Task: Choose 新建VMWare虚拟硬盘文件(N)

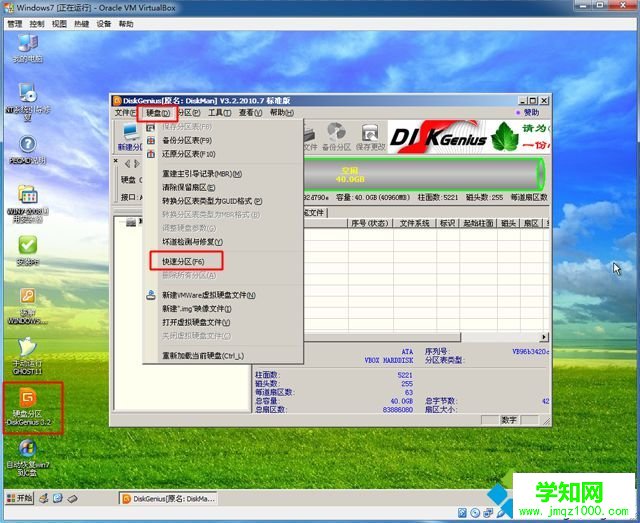Action: (x=223, y=295)
